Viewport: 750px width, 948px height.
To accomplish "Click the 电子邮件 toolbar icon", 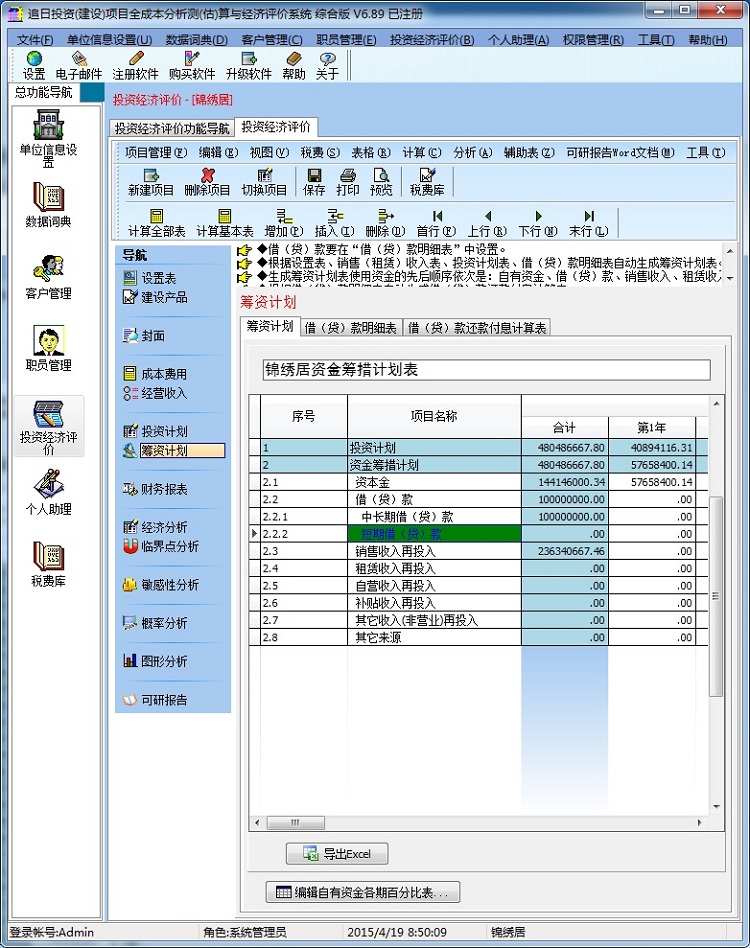I will pyautogui.click(x=79, y=66).
